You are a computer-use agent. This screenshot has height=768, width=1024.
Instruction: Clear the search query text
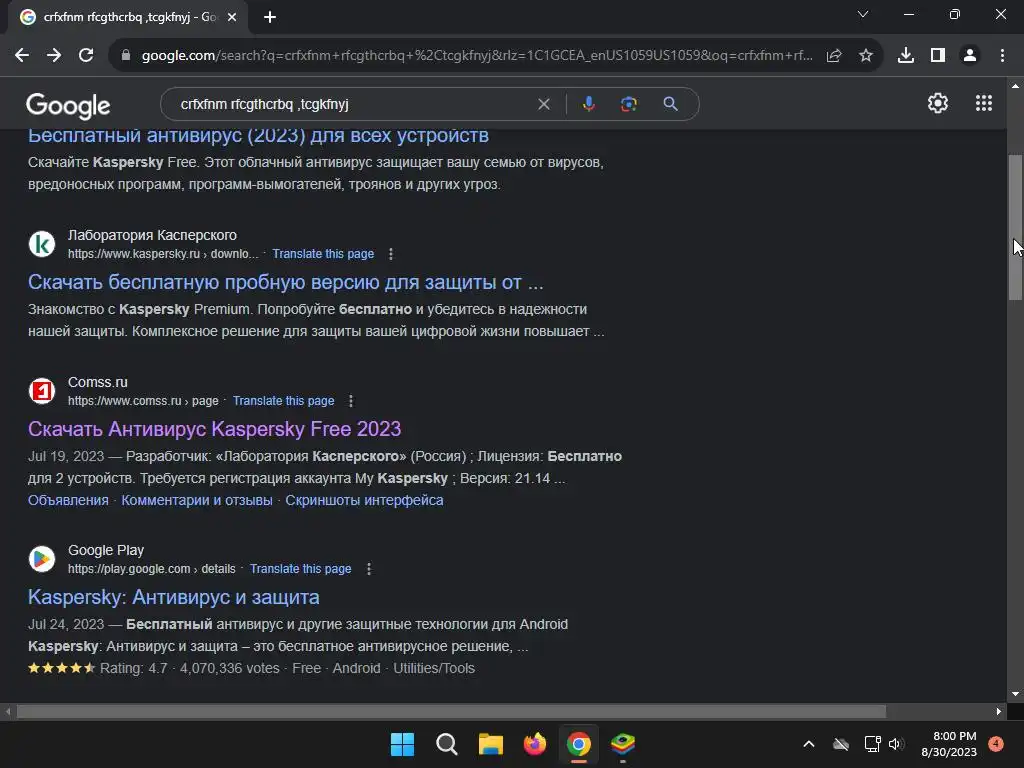click(543, 104)
